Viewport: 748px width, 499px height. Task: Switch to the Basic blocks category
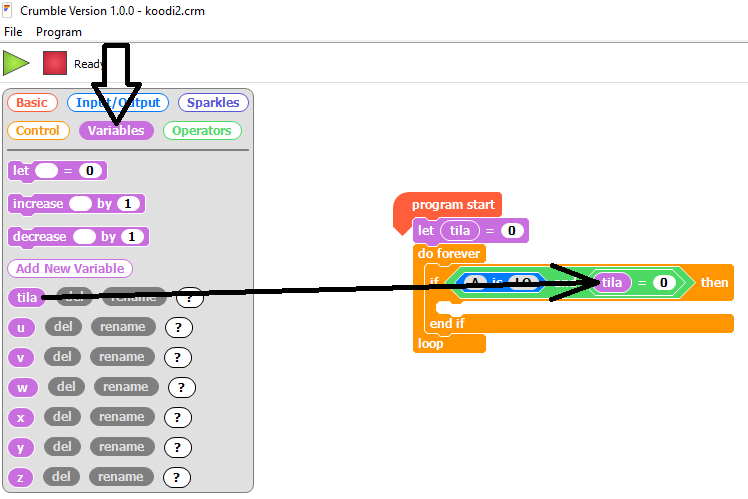pyautogui.click(x=31, y=102)
